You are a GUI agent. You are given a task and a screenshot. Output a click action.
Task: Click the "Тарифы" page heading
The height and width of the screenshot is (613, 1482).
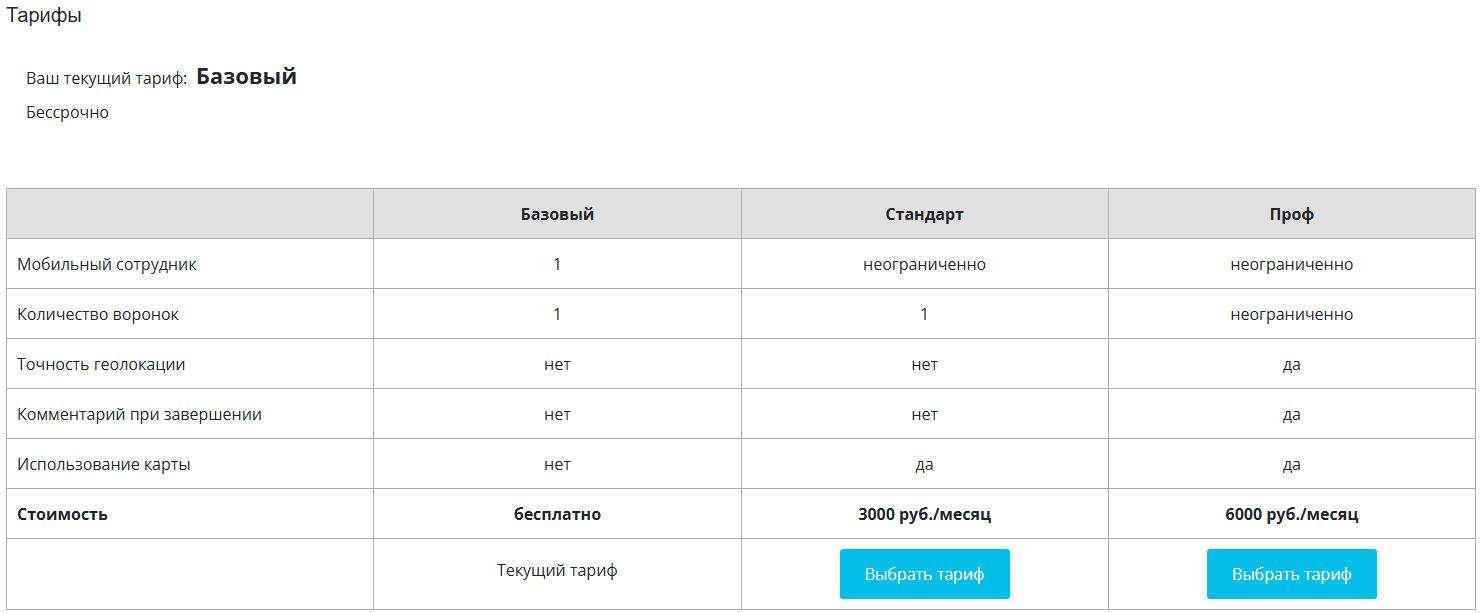click(44, 16)
